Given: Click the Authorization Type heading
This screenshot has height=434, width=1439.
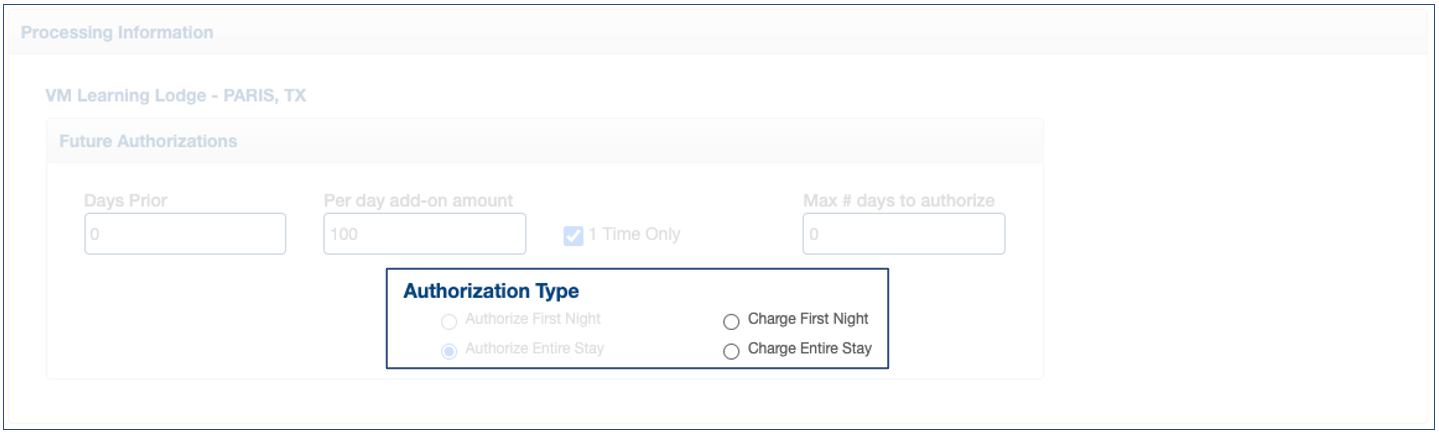Looking at the screenshot, I should [491, 291].
